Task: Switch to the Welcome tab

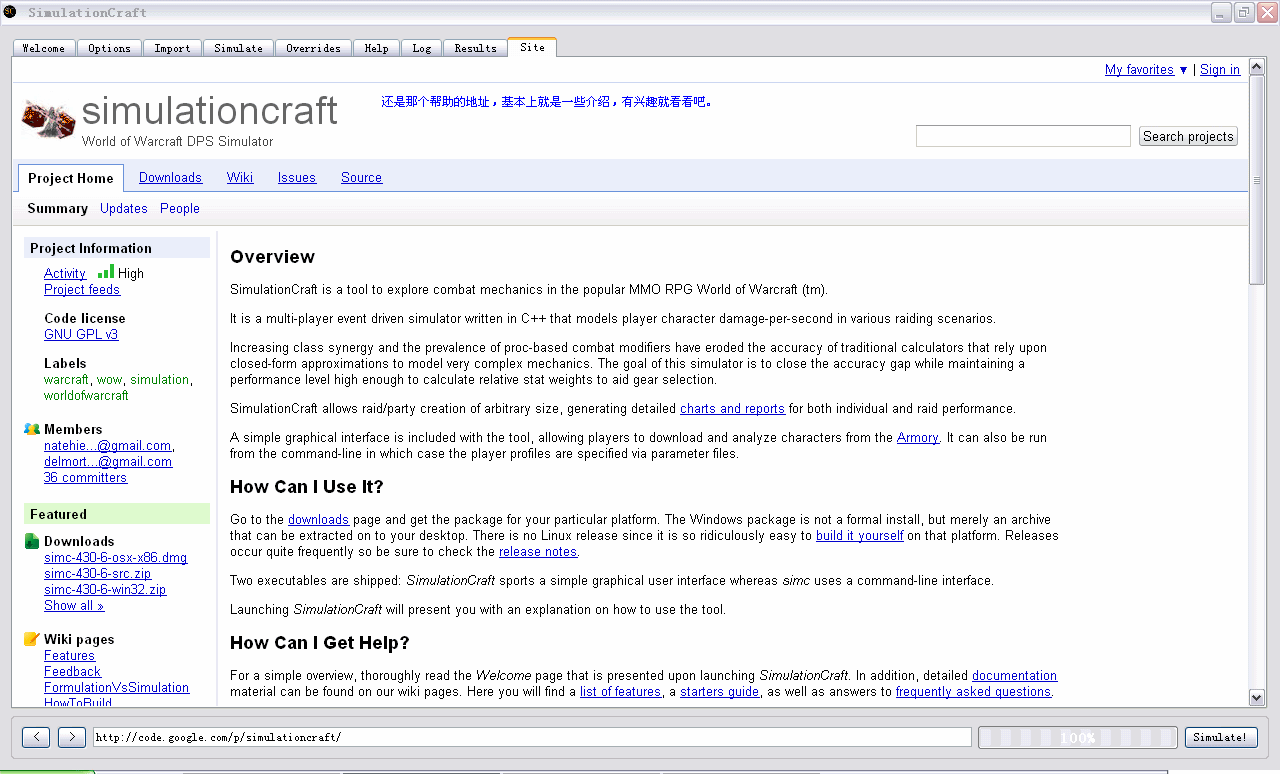Action: pos(44,48)
